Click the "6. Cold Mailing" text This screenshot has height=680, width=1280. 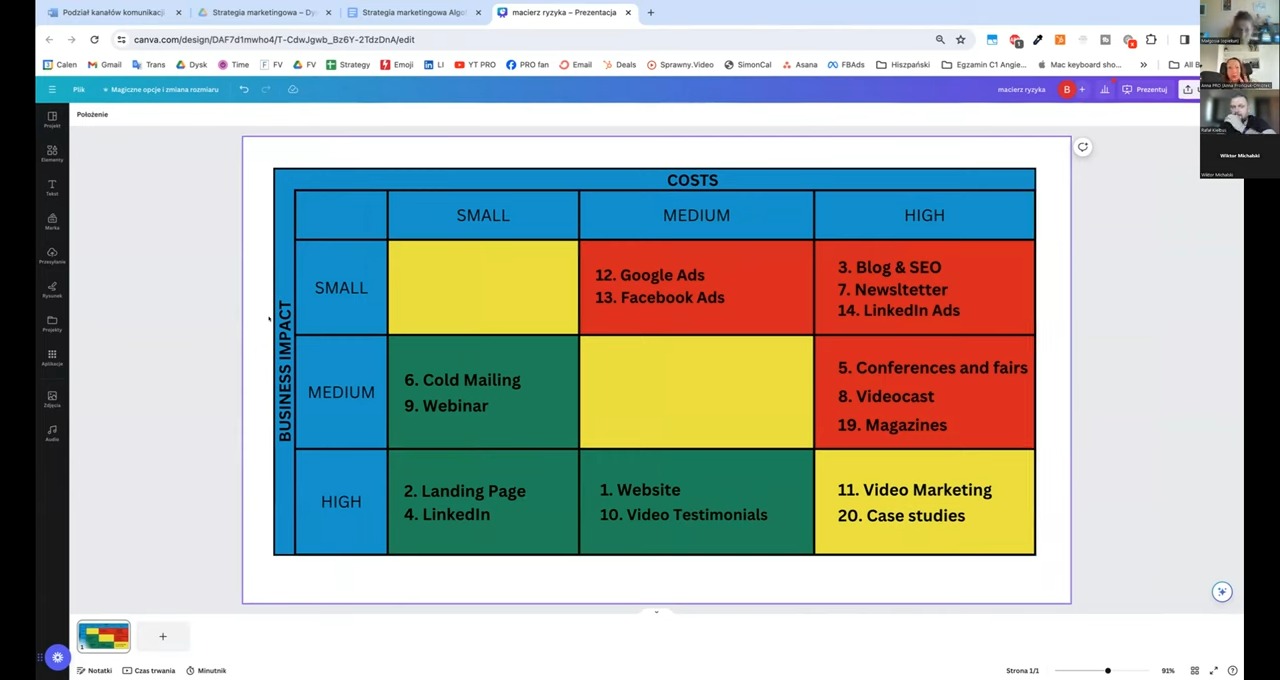[462, 380]
